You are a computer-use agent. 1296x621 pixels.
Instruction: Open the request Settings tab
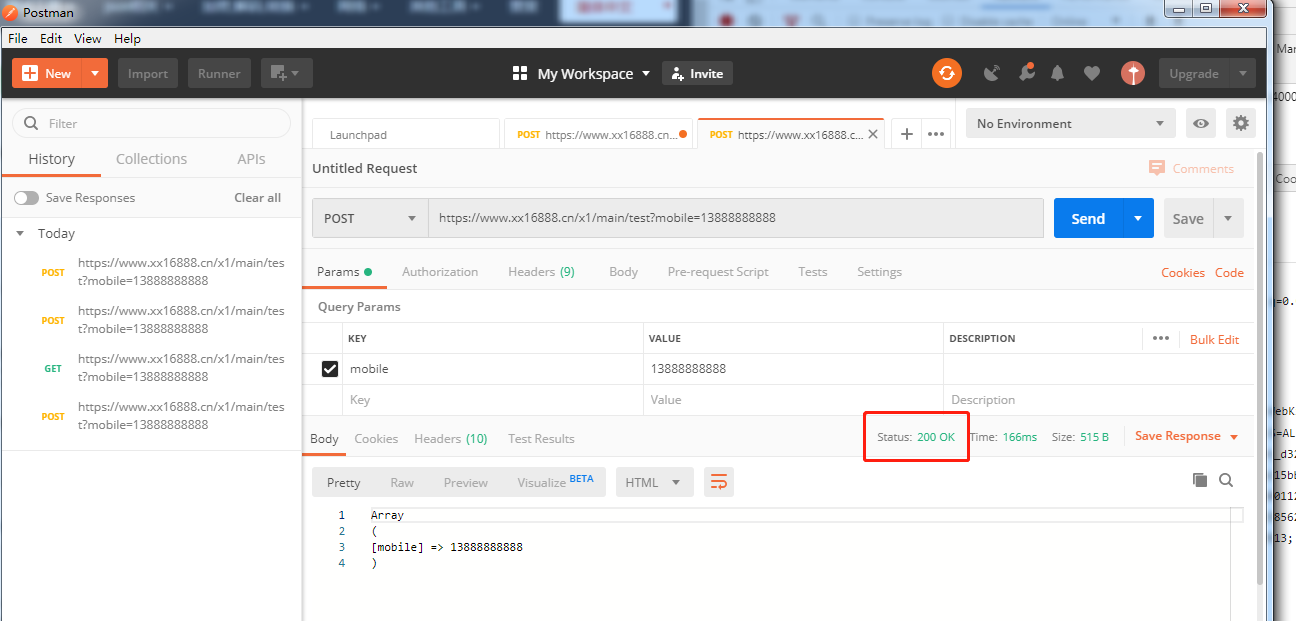879,272
